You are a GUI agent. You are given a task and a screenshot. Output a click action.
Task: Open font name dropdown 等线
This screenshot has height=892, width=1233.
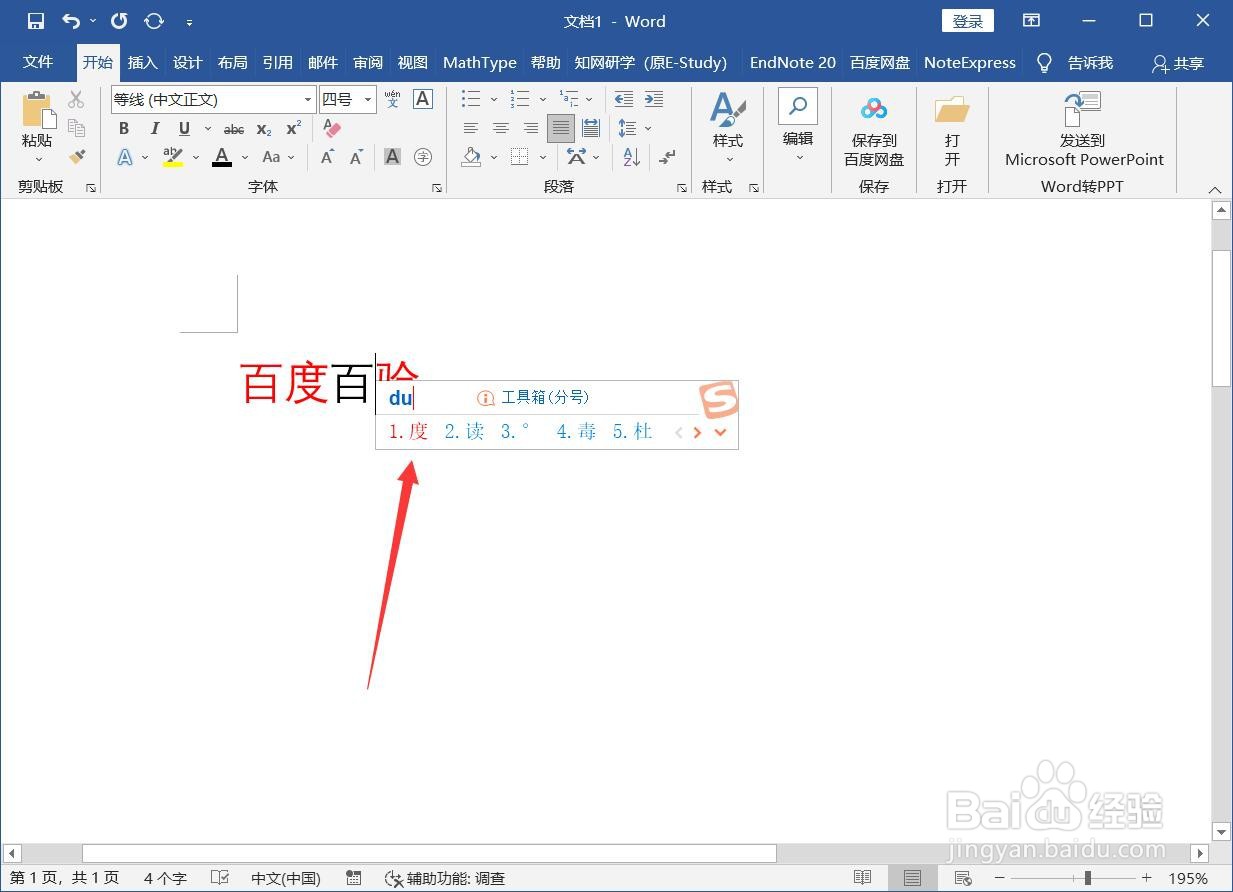pos(308,99)
